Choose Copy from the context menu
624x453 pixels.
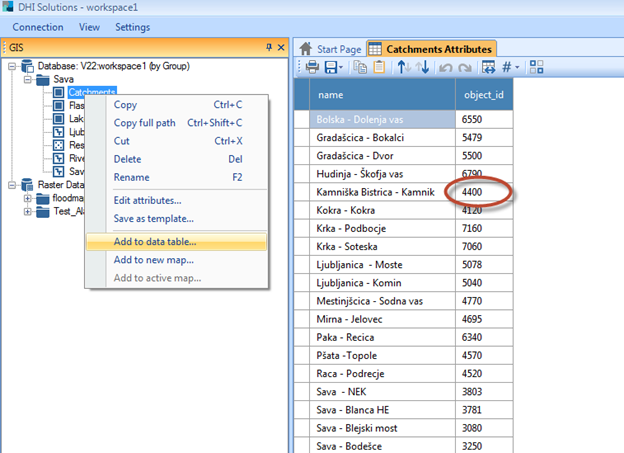(176, 105)
